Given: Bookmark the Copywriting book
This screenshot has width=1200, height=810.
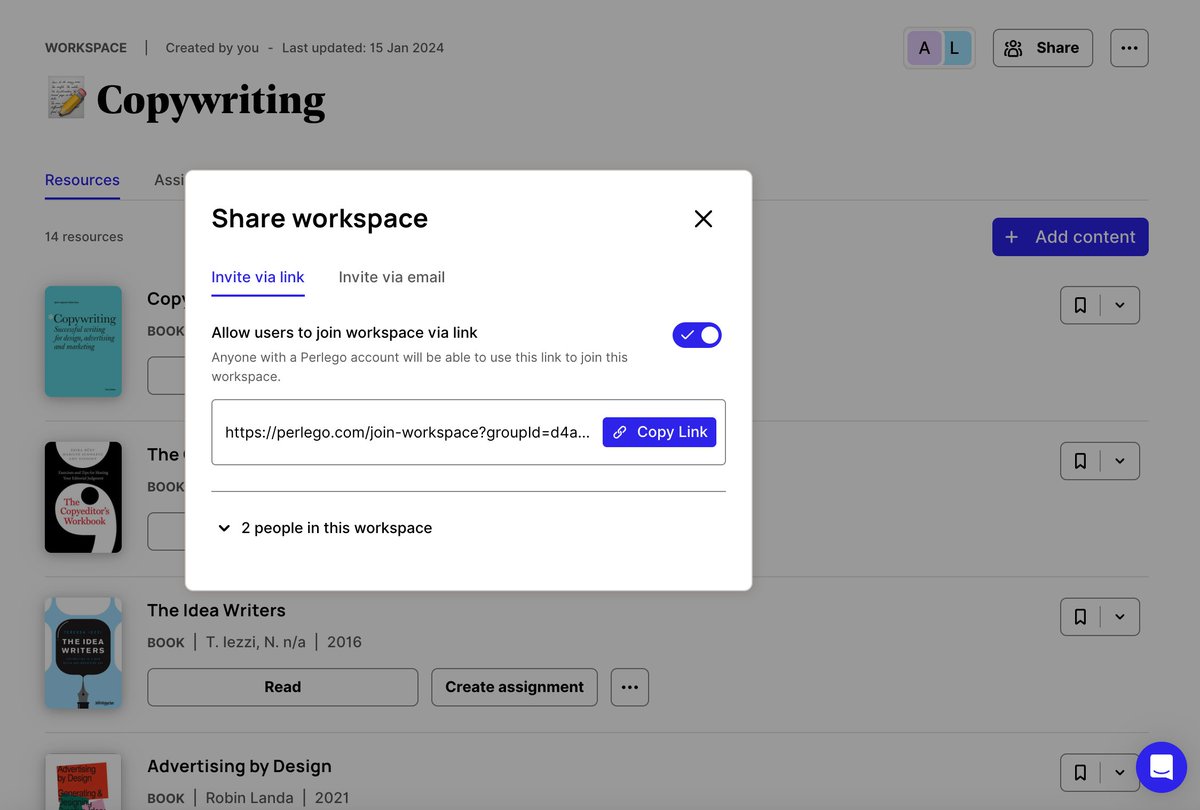Looking at the screenshot, I should click(x=1080, y=305).
